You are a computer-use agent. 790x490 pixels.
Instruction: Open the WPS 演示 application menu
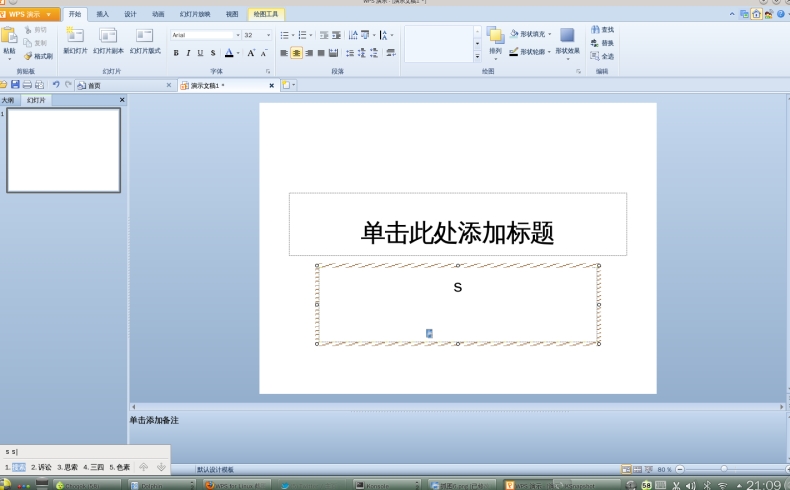tap(29, 14)
